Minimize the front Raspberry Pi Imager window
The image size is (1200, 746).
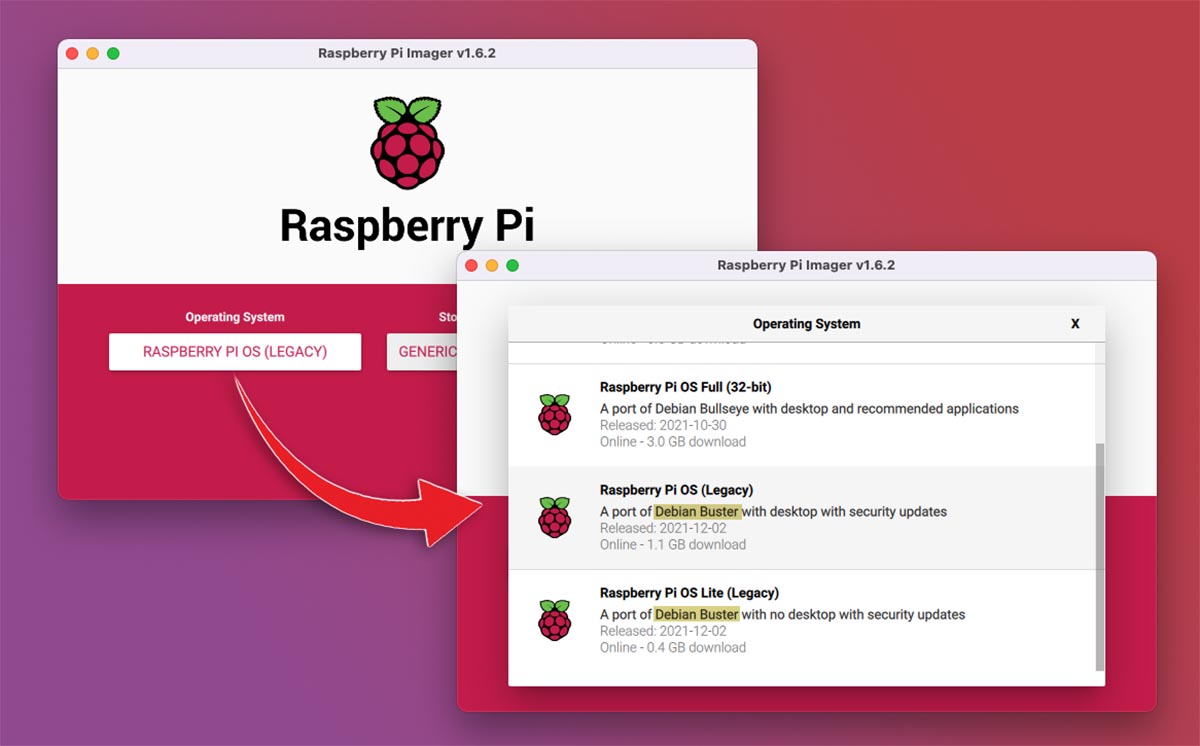click(491, 265)
